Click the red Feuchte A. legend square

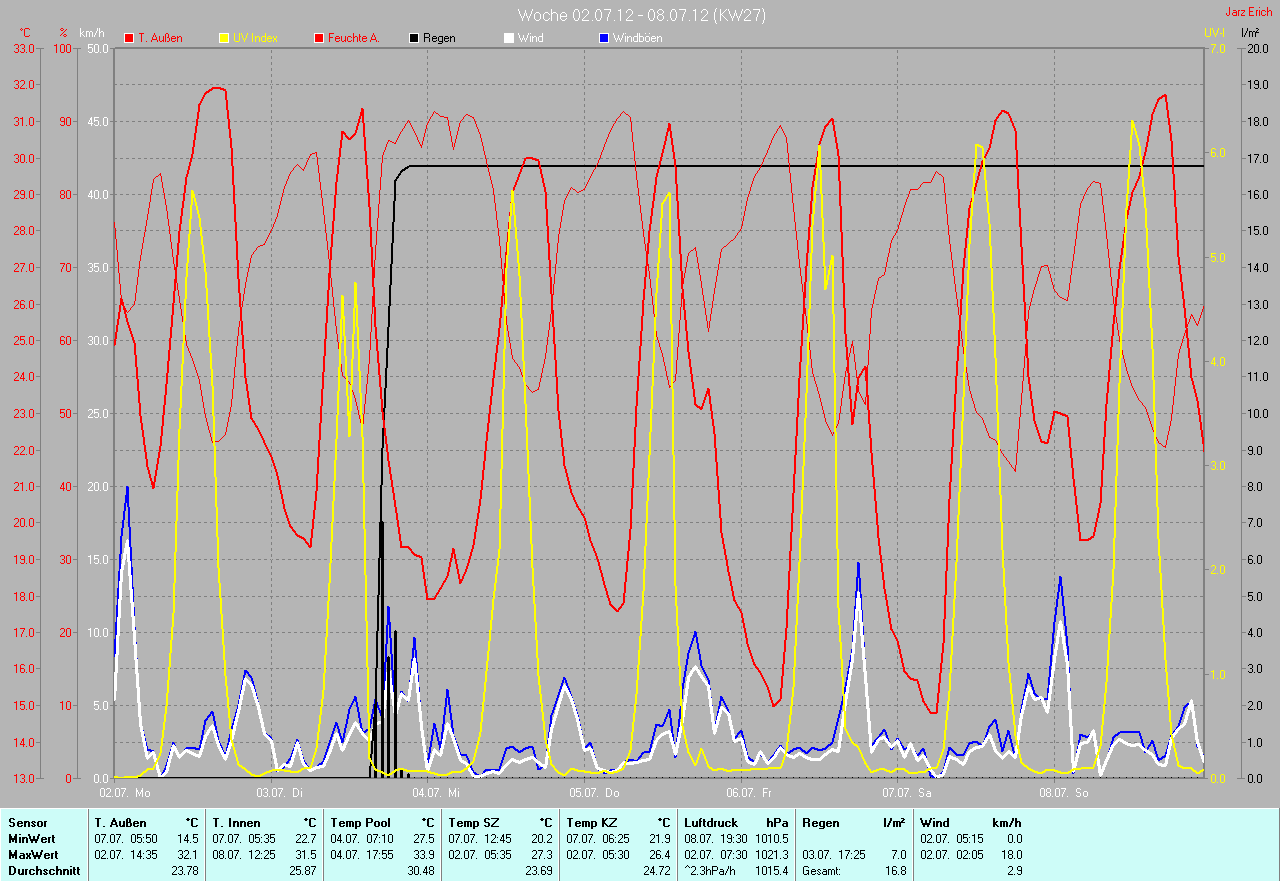[x=319, y=38]
